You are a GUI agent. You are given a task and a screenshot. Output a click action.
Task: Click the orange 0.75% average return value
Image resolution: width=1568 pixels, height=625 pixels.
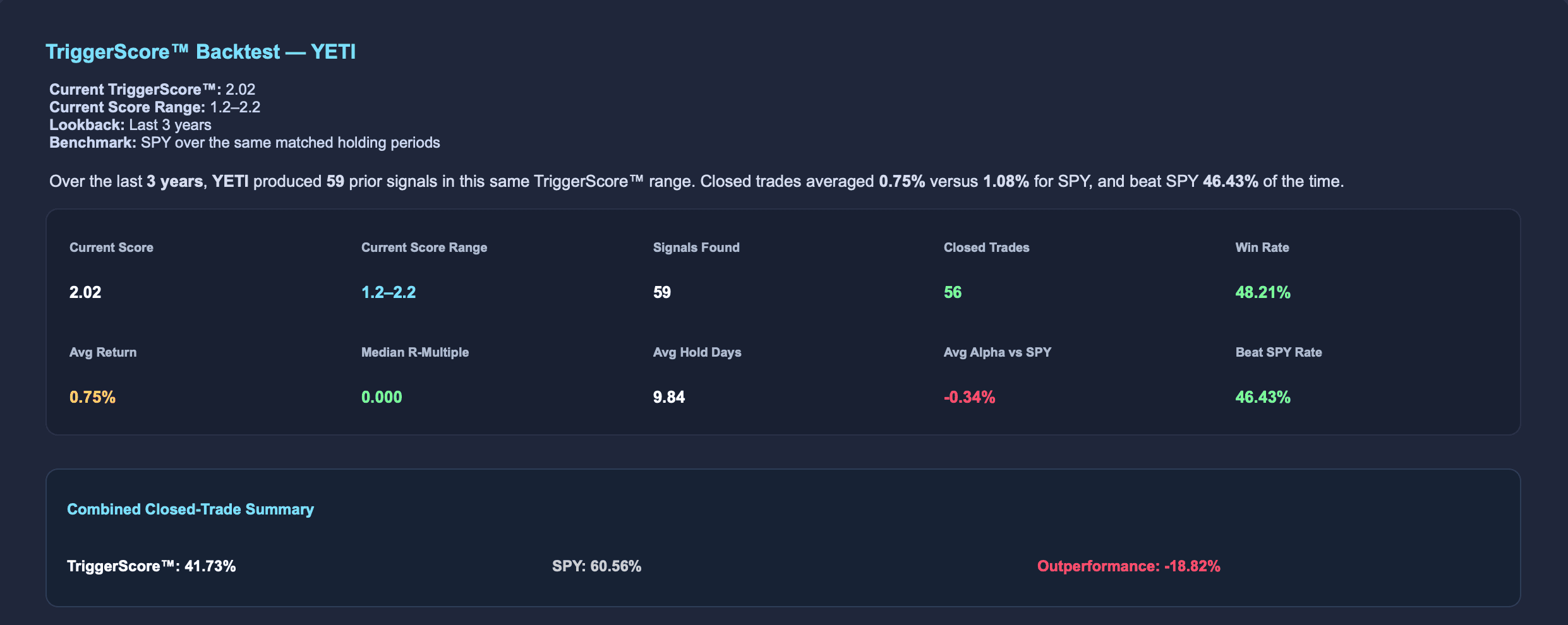click(92, 397)
